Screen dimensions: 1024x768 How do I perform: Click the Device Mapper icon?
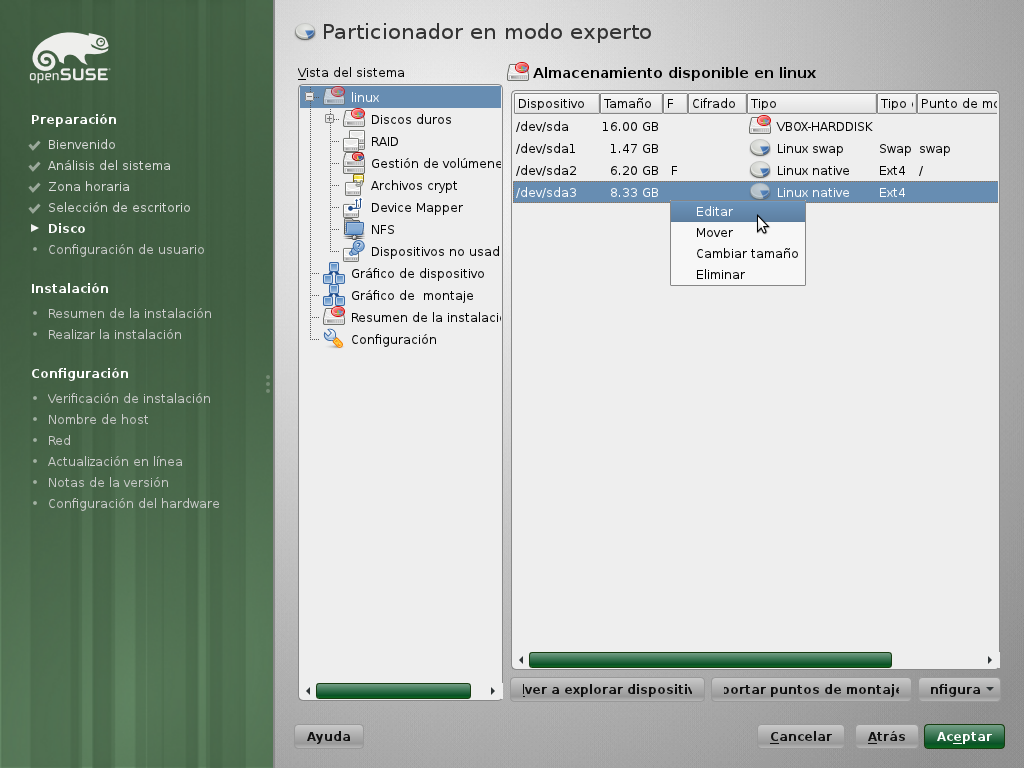coord(354,207)
